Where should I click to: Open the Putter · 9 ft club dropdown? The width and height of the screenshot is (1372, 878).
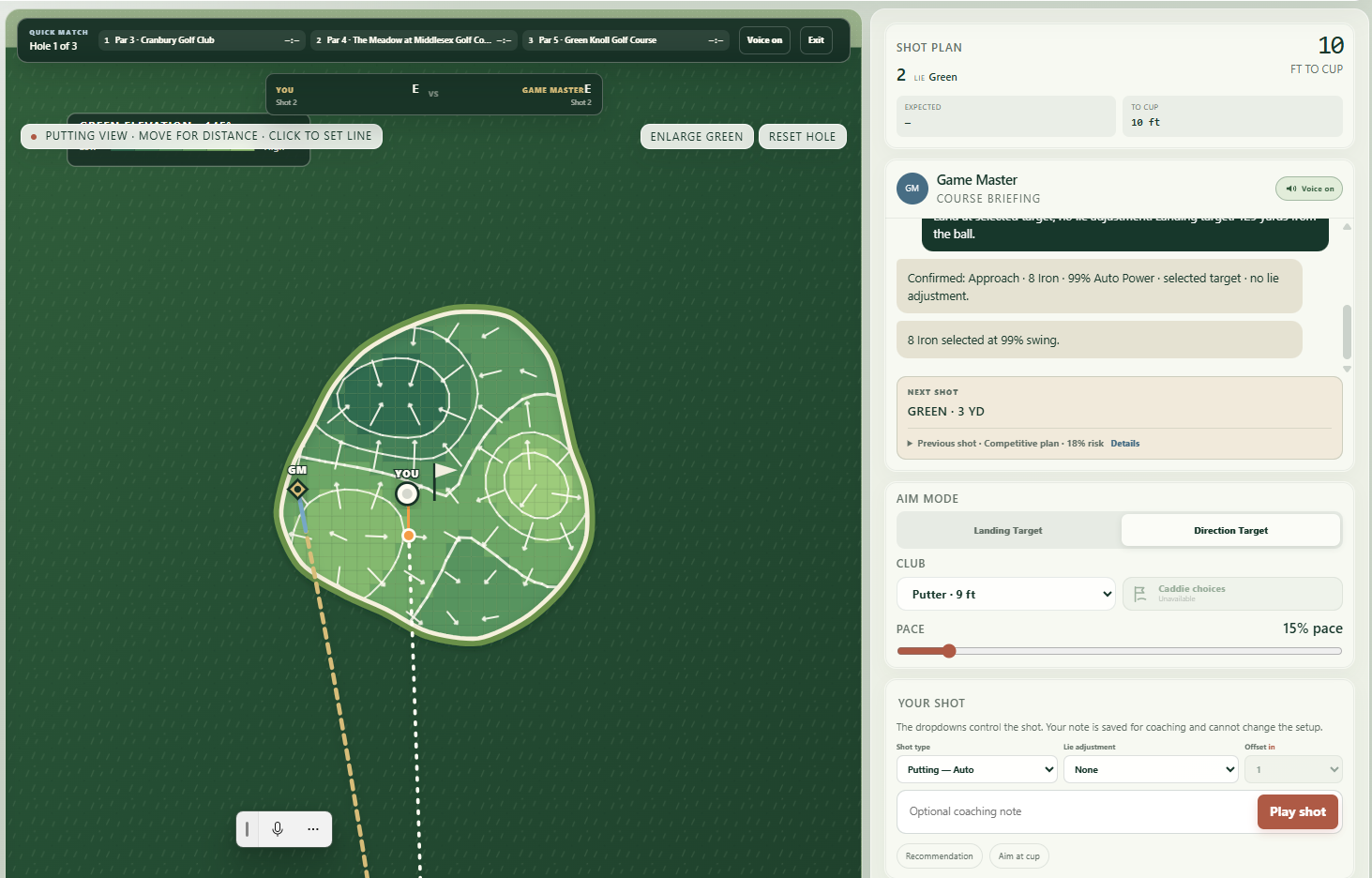point(1006,595)
